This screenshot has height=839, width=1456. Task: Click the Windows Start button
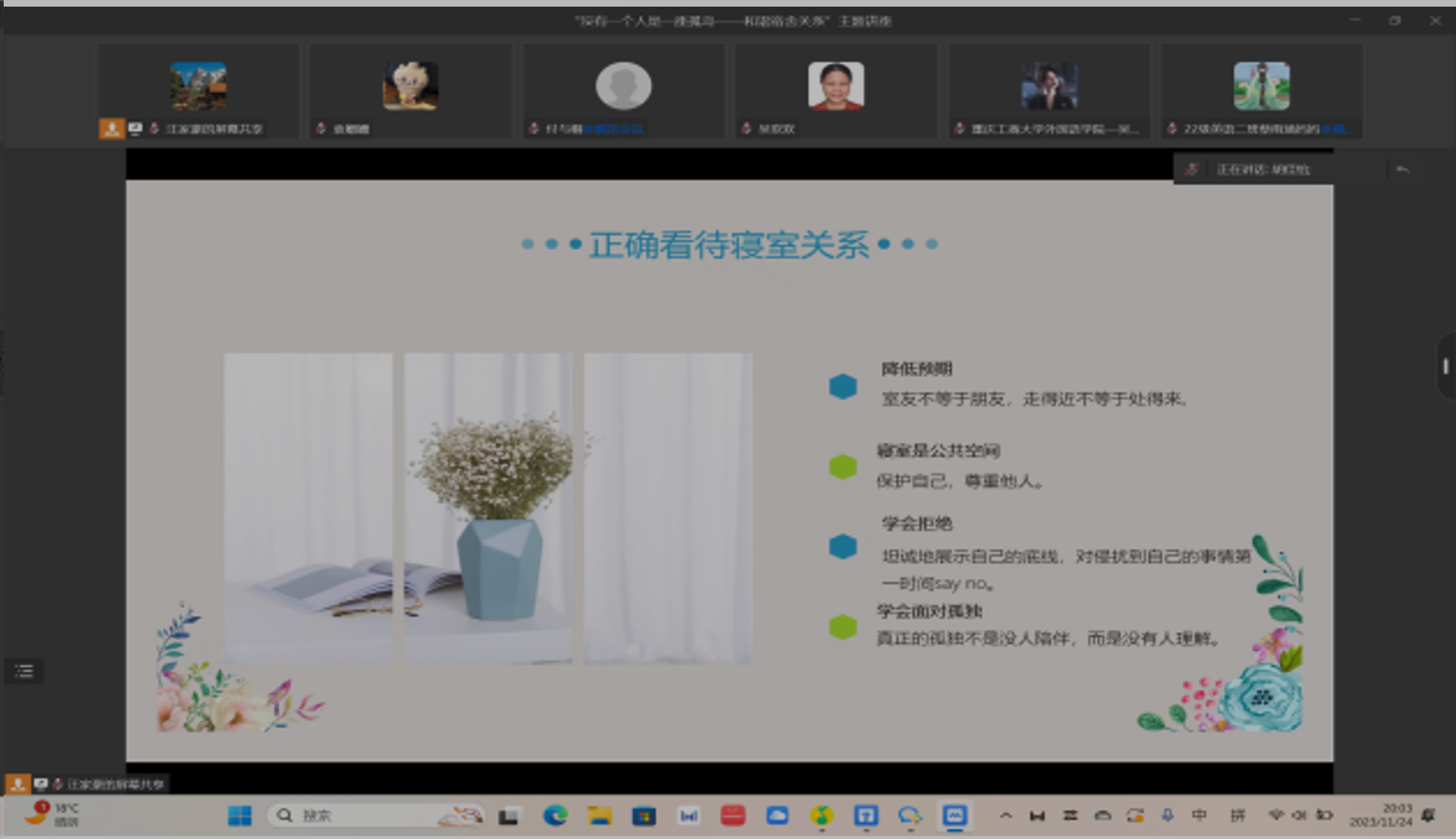[x=239, y=815]
